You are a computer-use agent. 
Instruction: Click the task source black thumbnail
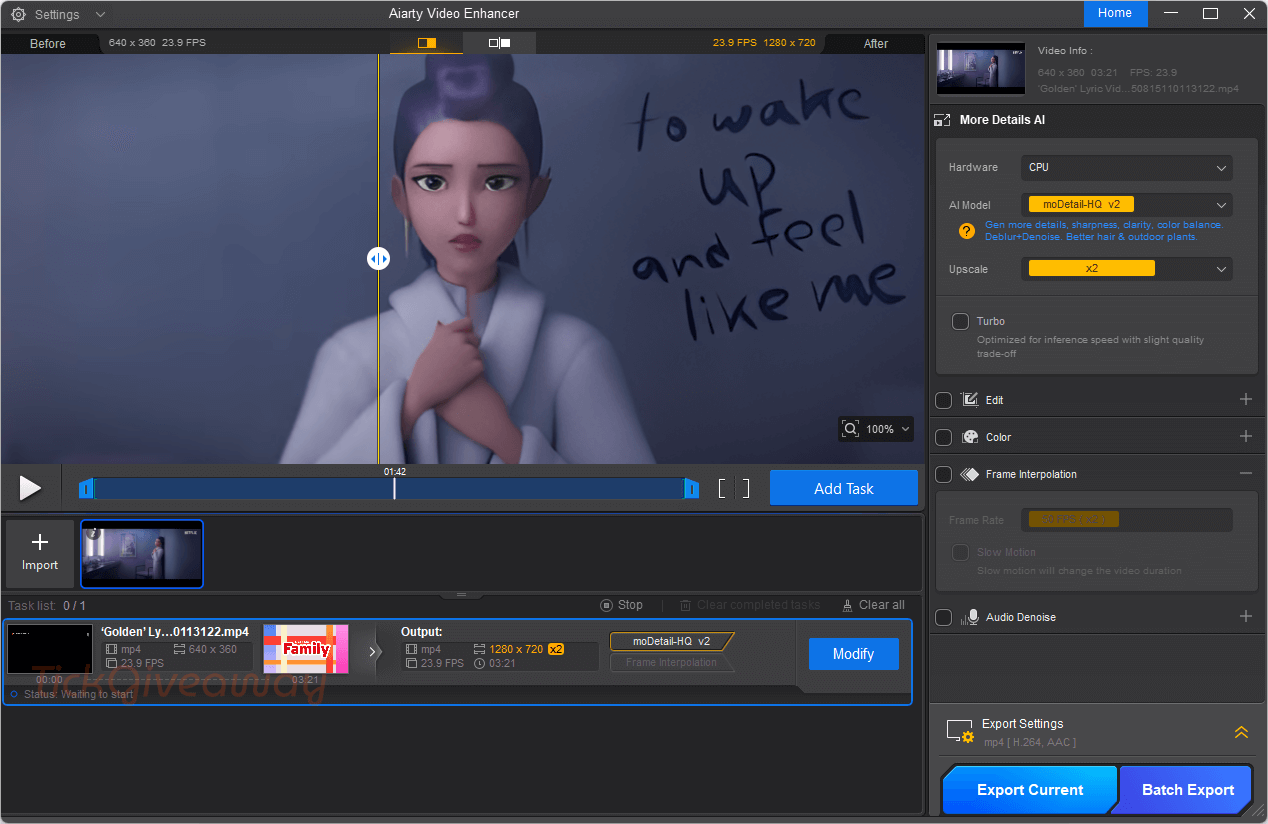tap(50, 649)
